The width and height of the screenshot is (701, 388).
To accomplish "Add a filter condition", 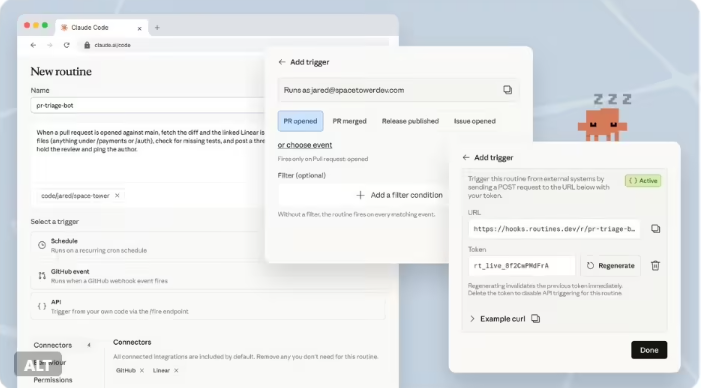I will tap(363, 195).
